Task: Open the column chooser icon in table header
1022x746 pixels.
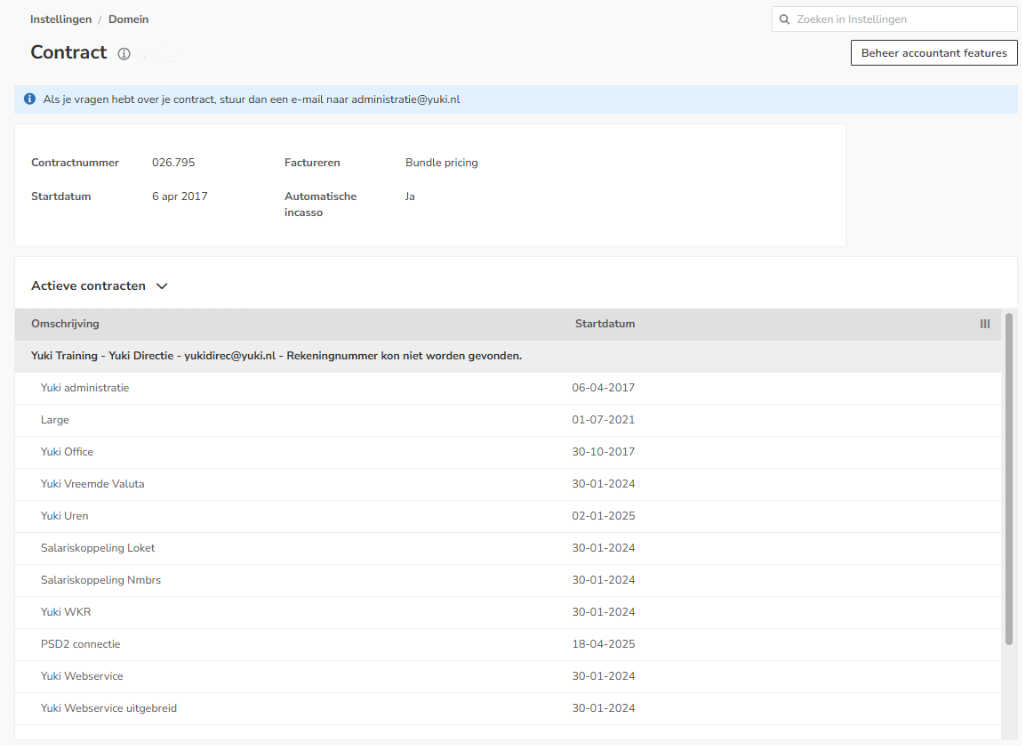Action: [x=985, y=324]
